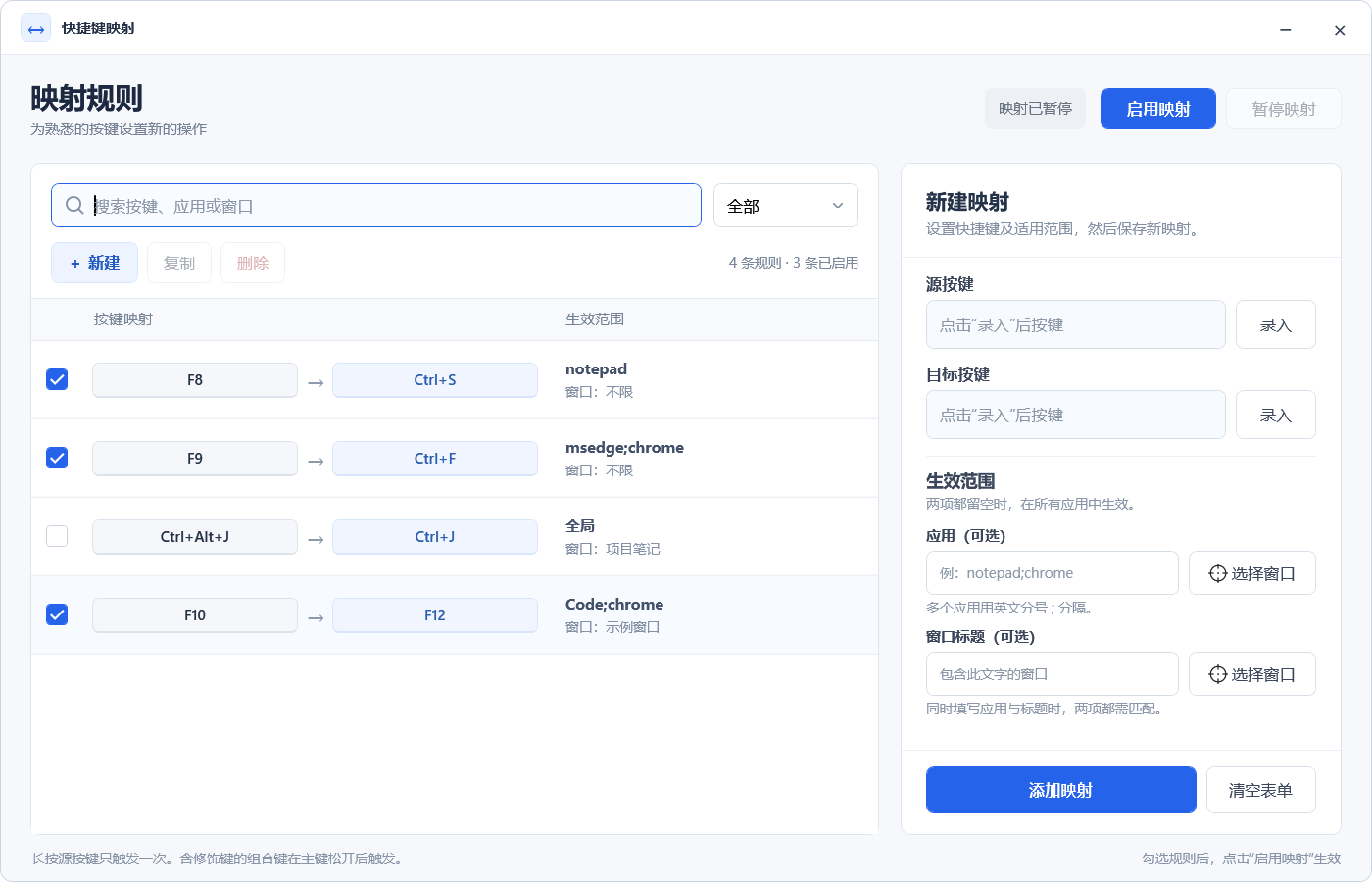Screen dimensions: 1372x882
Task: Click the F12 target key chip
Action: pyautogui.click(x=435, y=615)
